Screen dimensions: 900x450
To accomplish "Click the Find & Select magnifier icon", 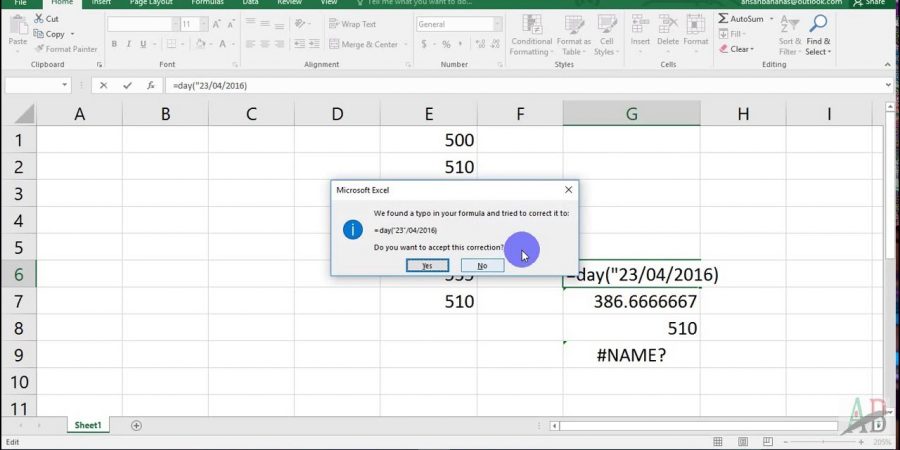I will [x=818, y=24].
